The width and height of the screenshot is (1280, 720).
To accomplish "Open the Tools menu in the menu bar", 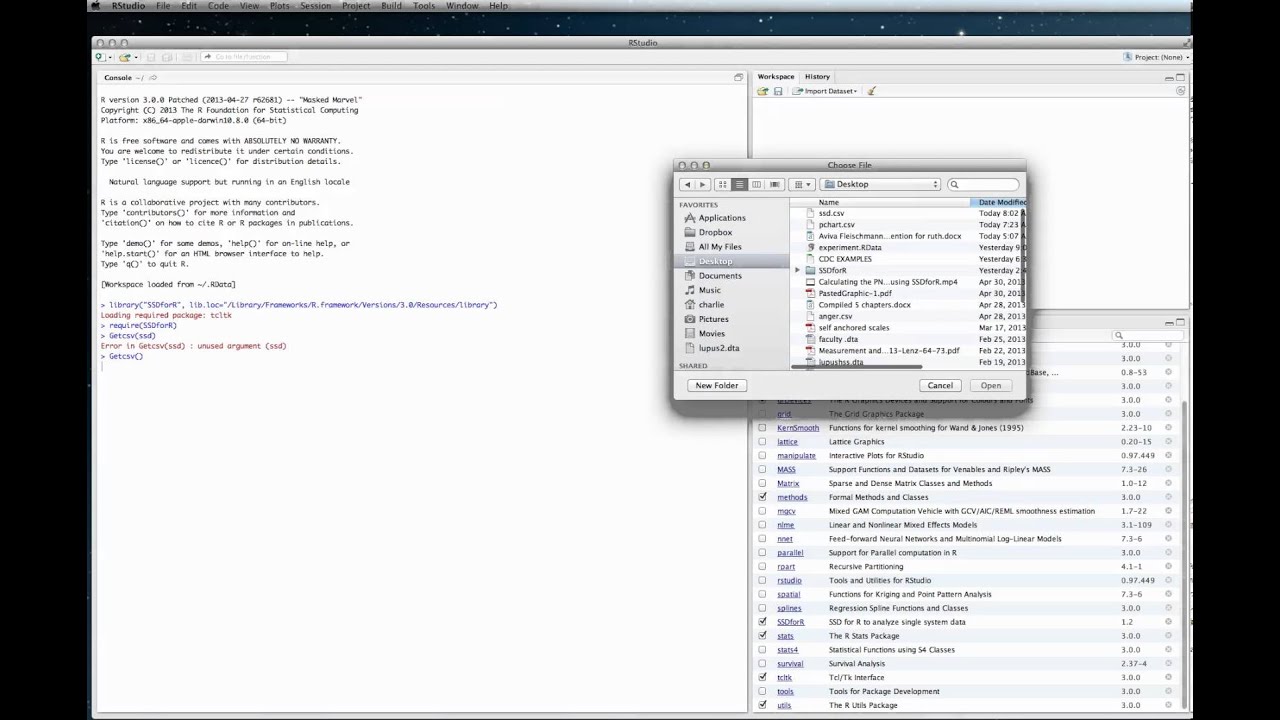I will point(424,6).
